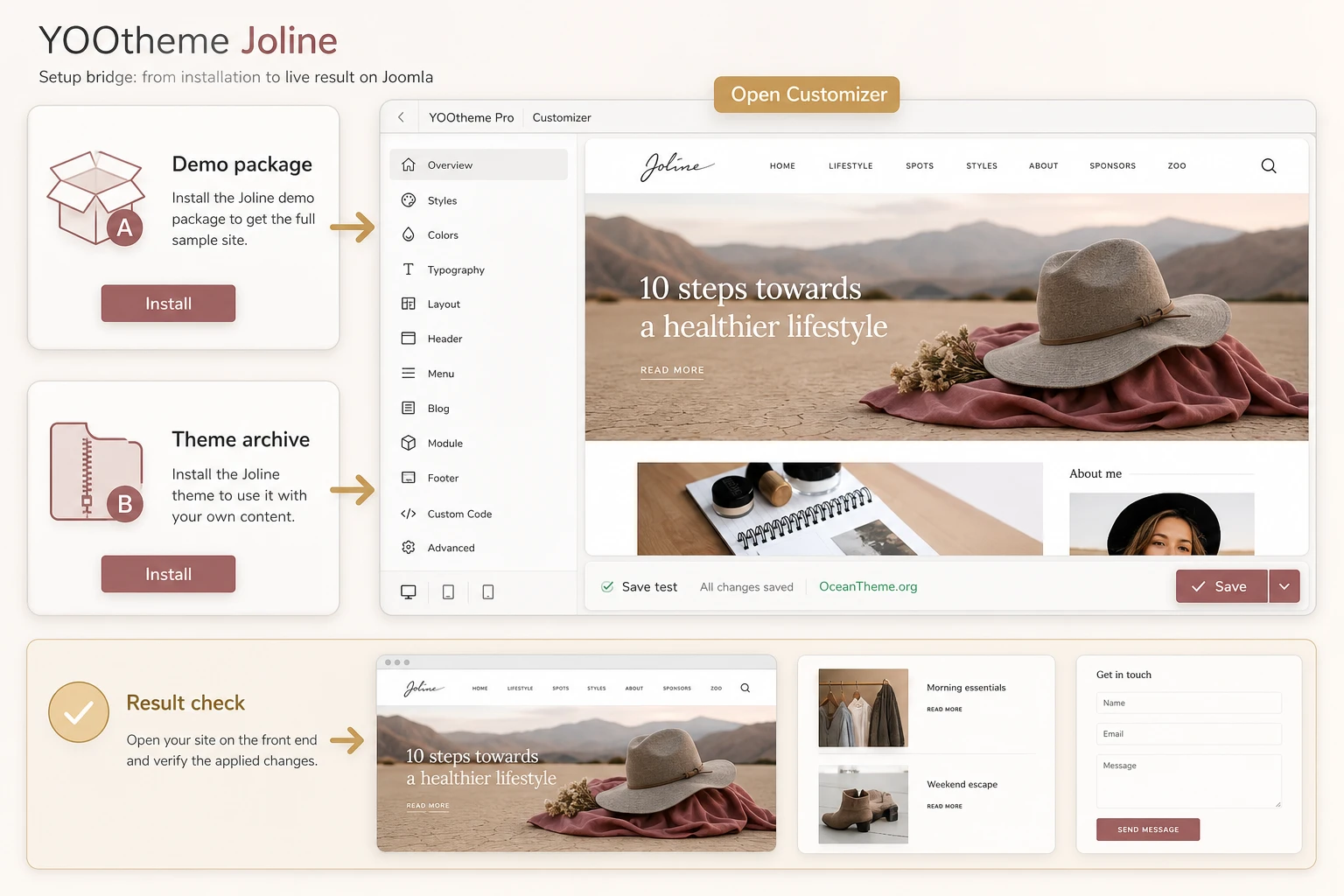Click LIFESTYLE in Result check preview navigation
The width and height of the screenshot is (1344, 896).
[x=520, y=689]
